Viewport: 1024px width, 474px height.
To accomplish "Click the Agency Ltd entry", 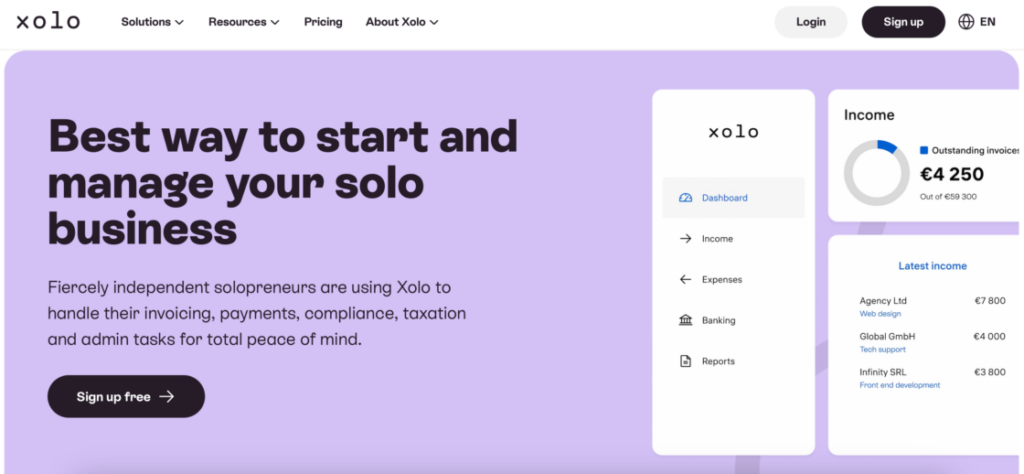I will 883,301.
